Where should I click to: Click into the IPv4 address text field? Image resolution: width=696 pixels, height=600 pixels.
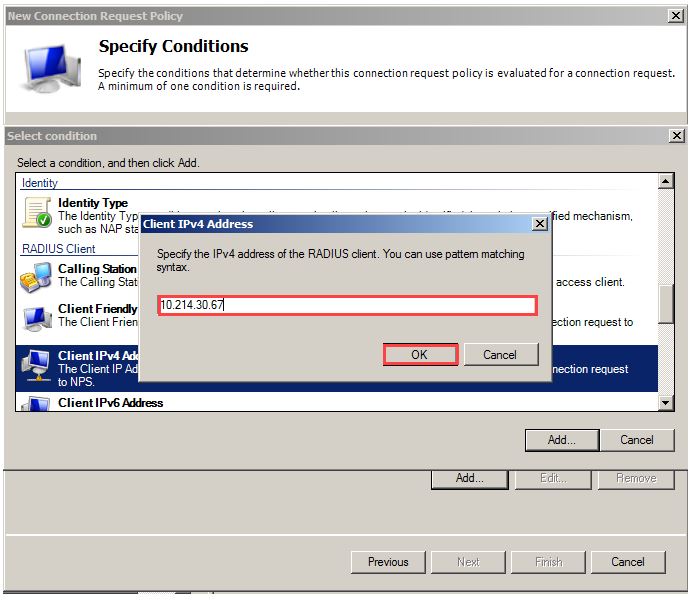click(348, 305)
